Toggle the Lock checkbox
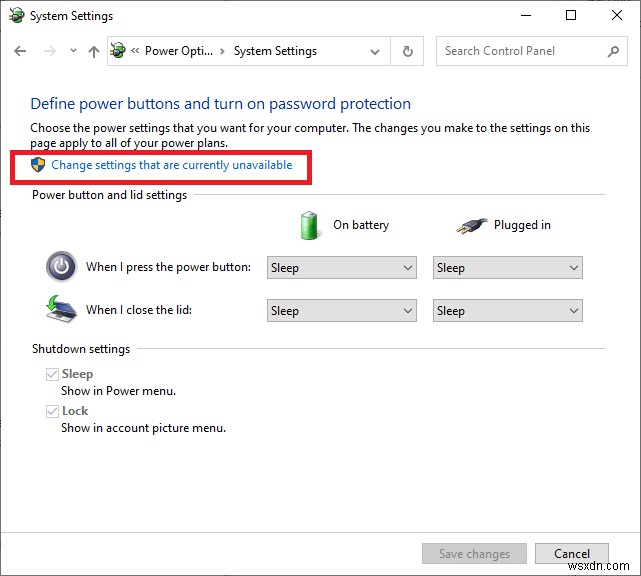This screenshot has width=641, height=576. [x=52, y=411]
